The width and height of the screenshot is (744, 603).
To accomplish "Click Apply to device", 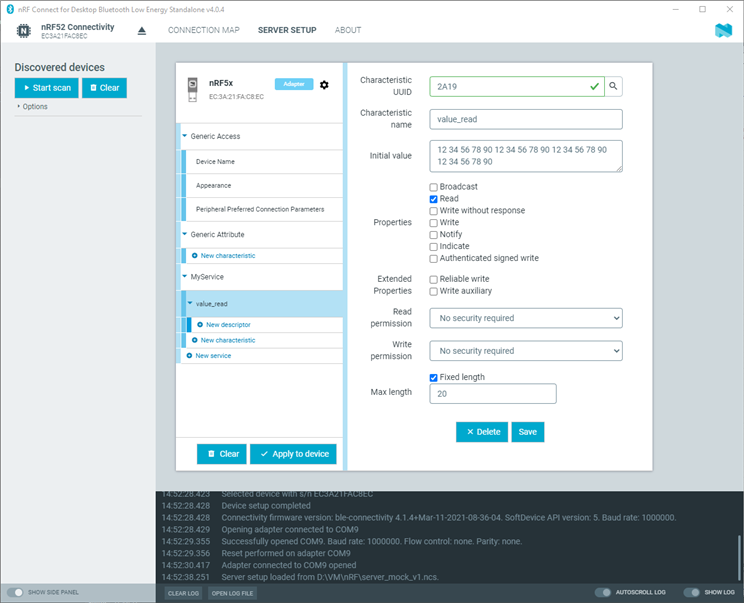I will [293, 454].
